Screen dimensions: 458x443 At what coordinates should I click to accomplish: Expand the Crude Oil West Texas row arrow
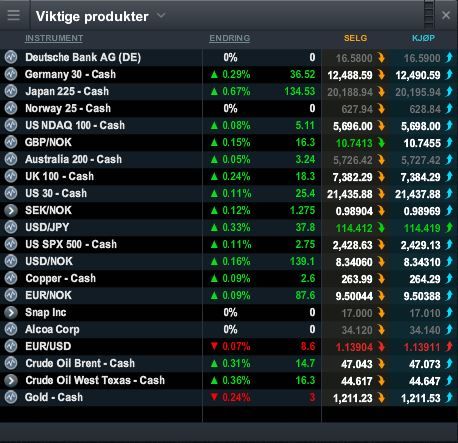[x=11, y=380]
